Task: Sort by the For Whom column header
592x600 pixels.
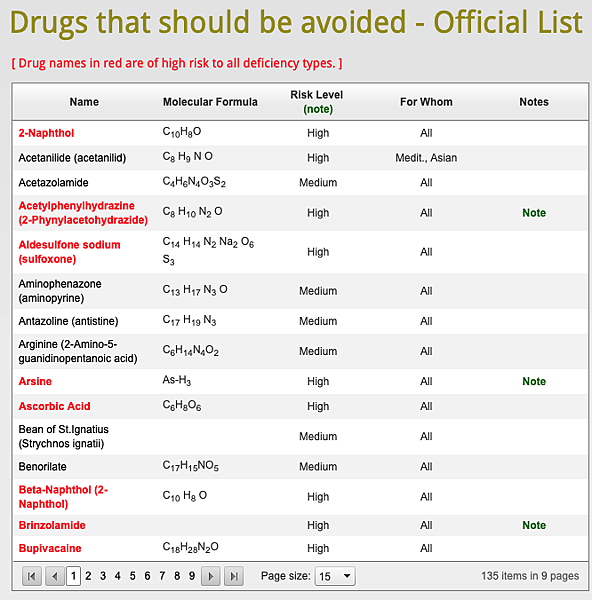Action: pos(426,102)
